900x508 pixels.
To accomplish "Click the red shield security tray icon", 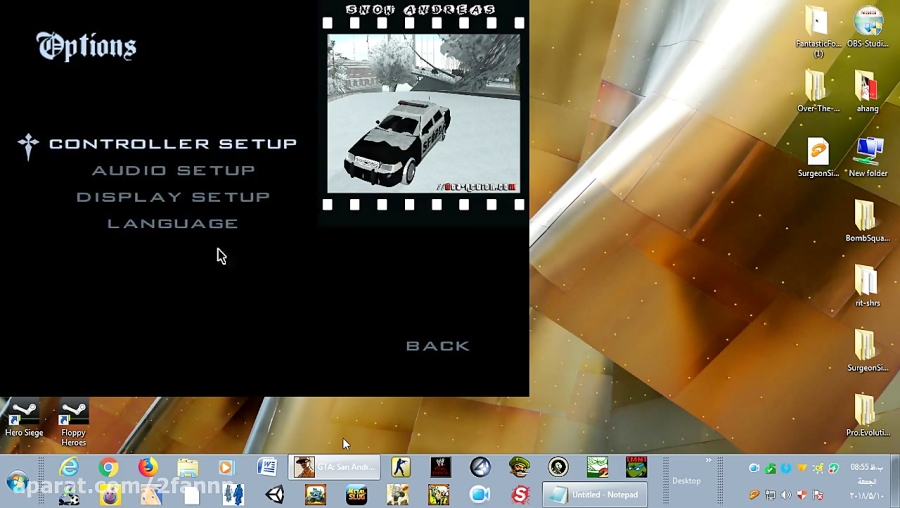I will (802, 495).
